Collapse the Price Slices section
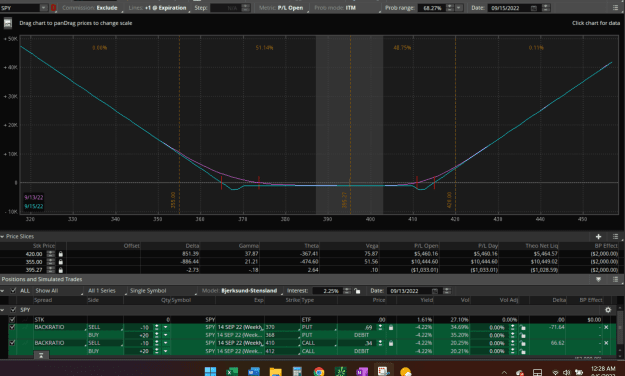Viewport: 625px width, 376px height. point(2,236)
